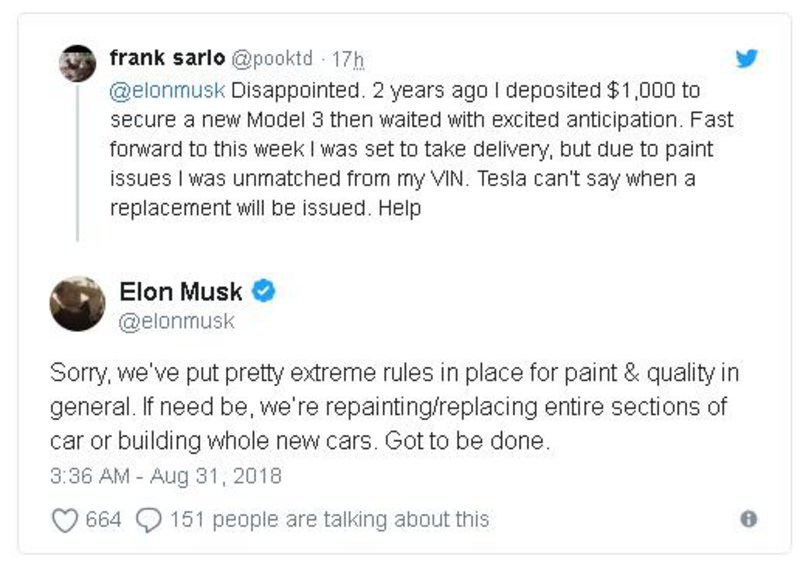
Task: Click the Elon Musk display name
Action: pos(181,292)
